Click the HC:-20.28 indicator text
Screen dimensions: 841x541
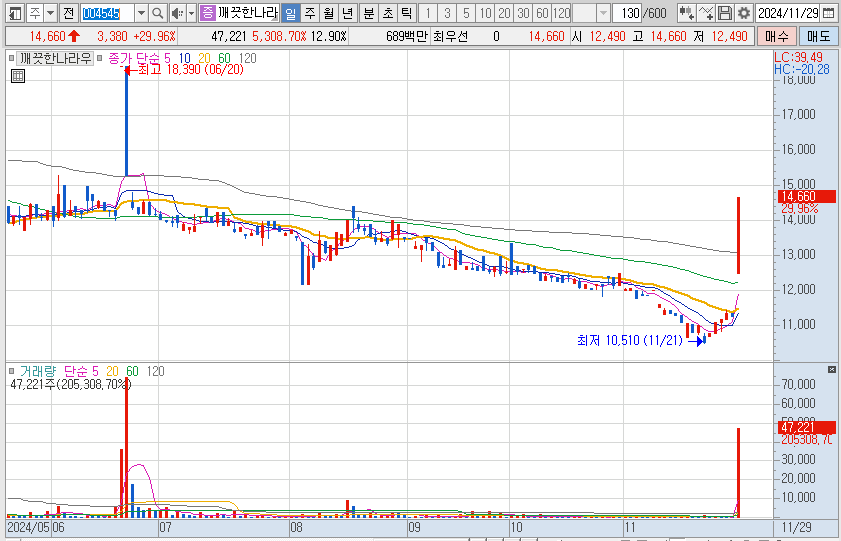click(801, 69)
